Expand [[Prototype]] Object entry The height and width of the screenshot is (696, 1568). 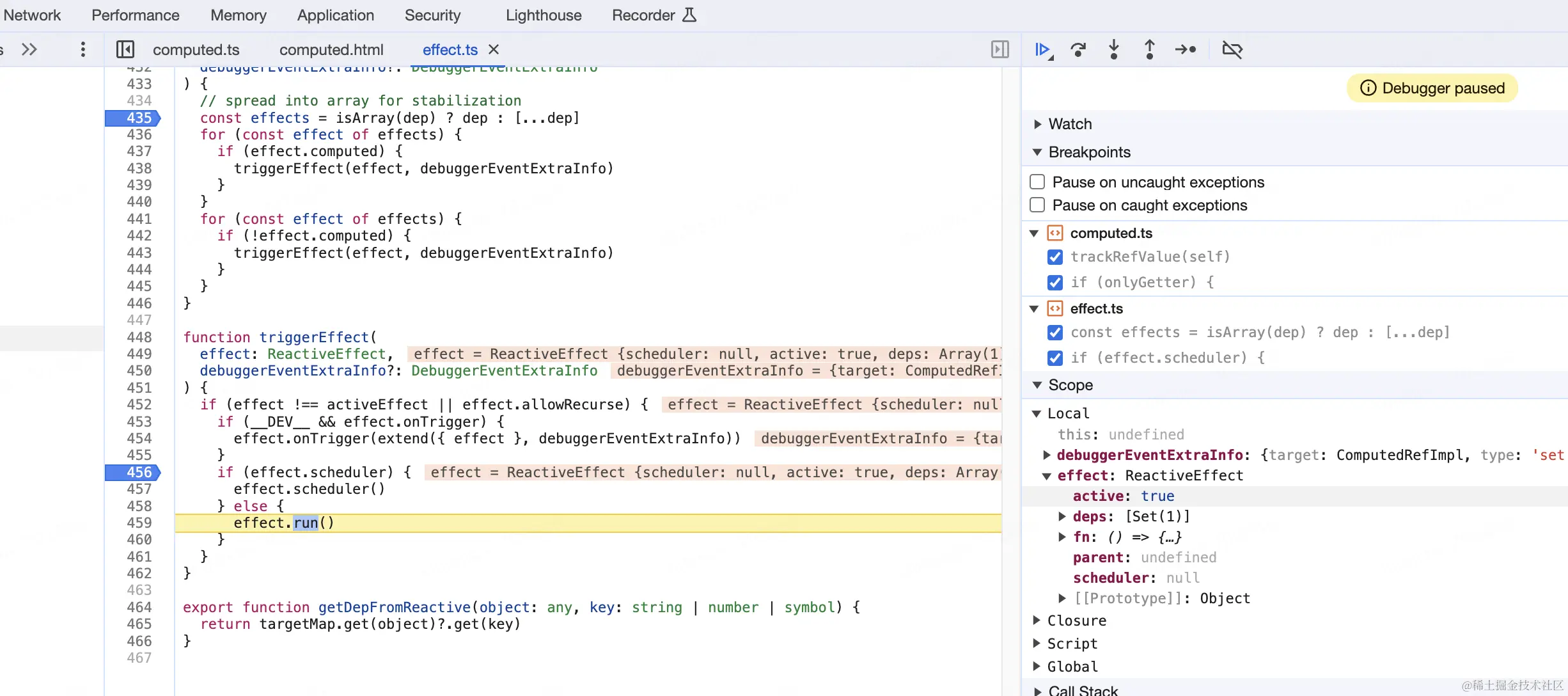1062,598
